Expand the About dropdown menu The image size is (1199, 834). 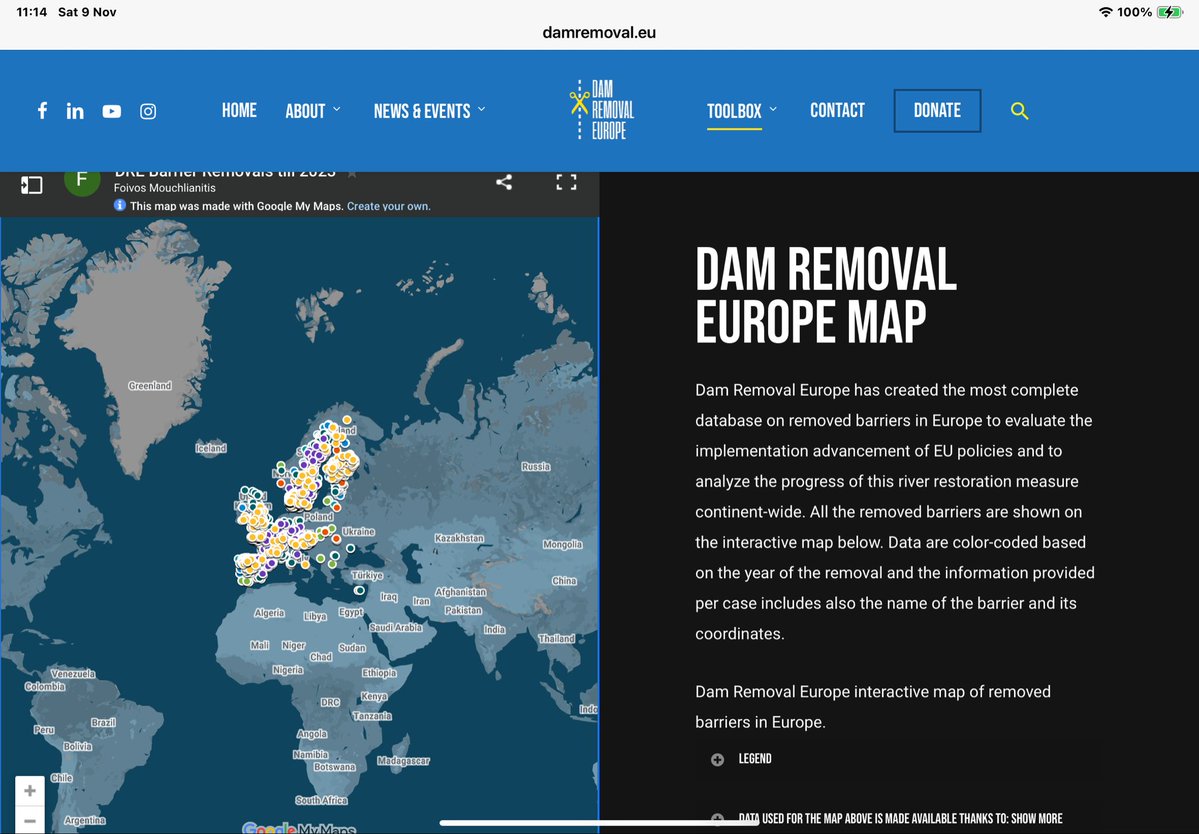point(312,111)
